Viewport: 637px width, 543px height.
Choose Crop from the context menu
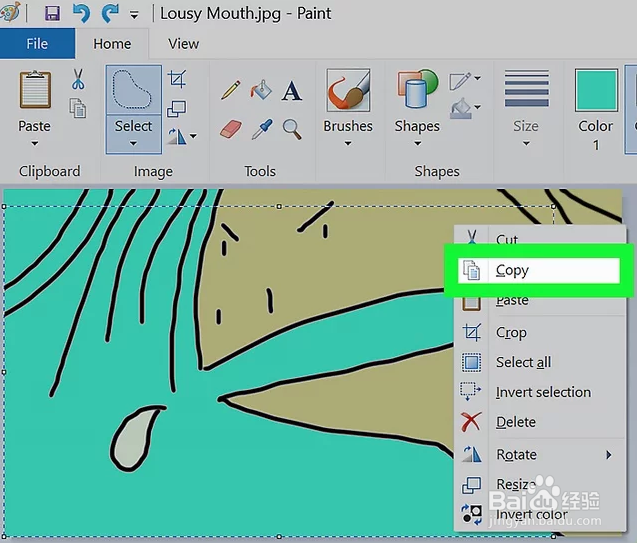tap(540, 333)
